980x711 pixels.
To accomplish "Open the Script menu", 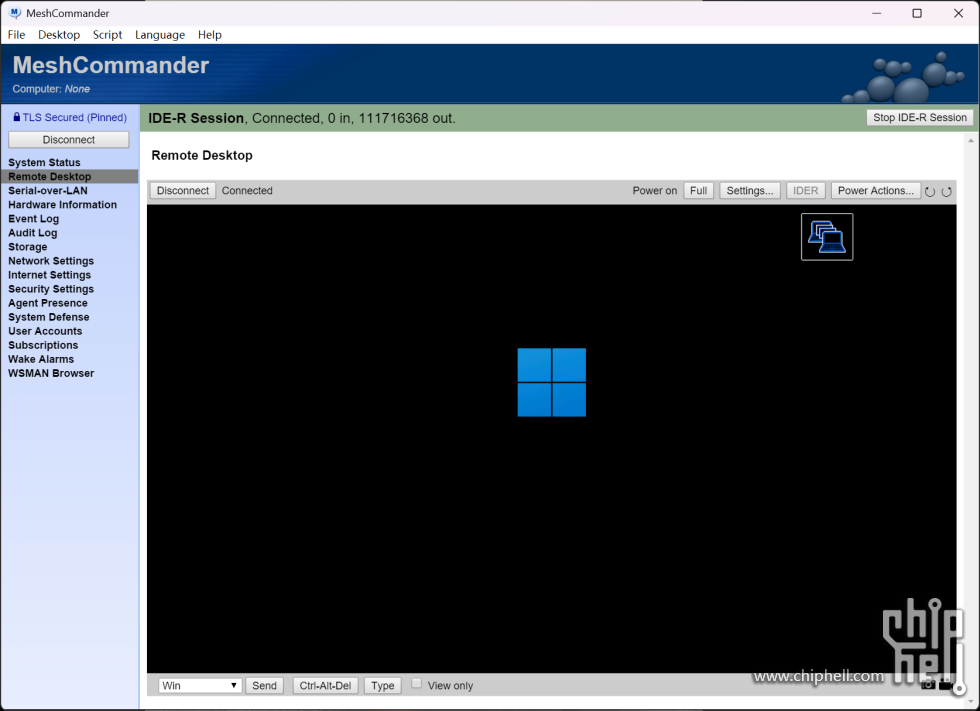I will coord(108,35).
